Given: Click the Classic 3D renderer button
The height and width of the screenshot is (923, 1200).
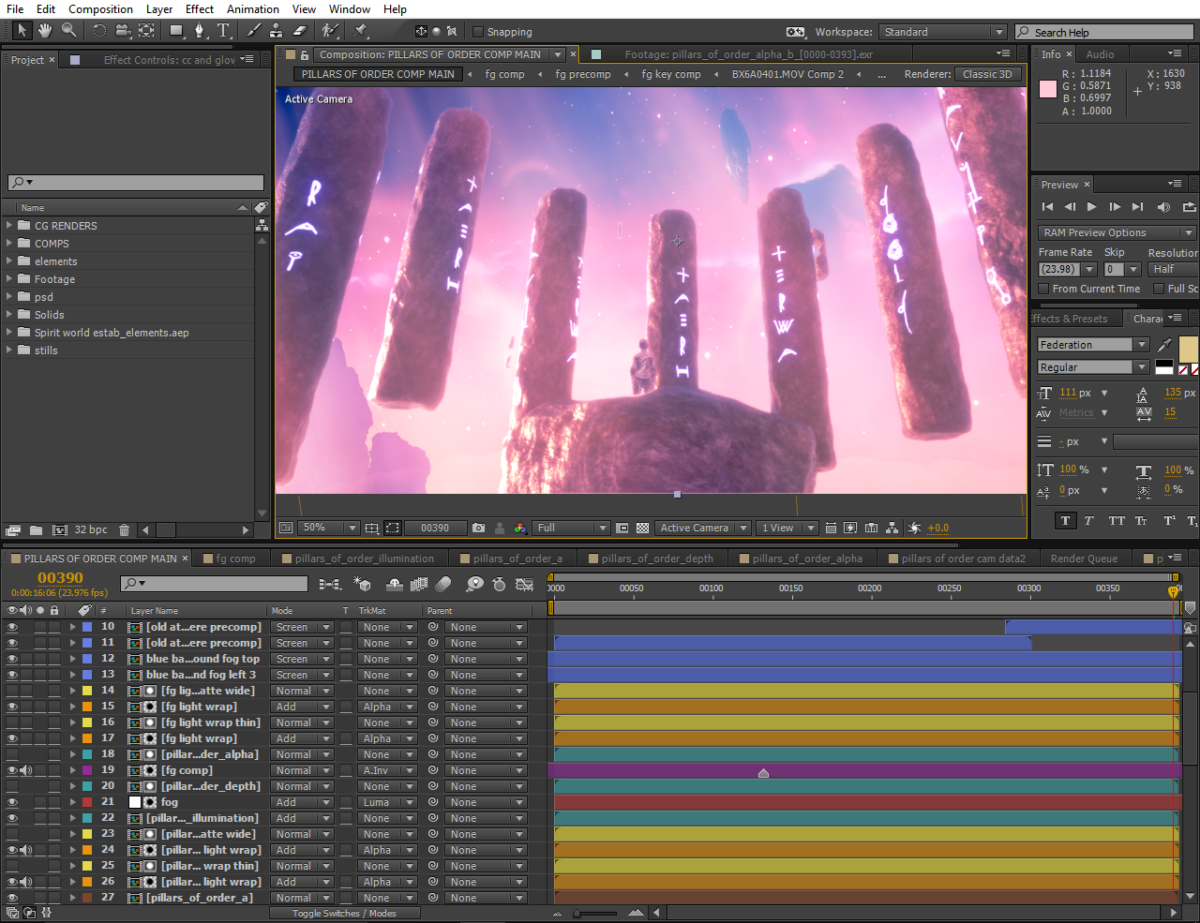Looking at the screenshot, I should point(987,74).
